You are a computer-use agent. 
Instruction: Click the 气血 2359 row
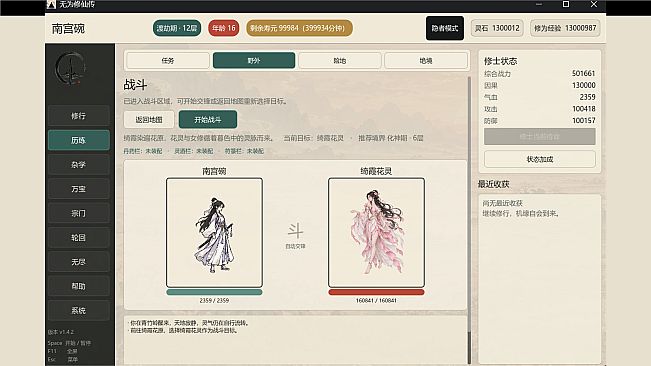(540, 97)
